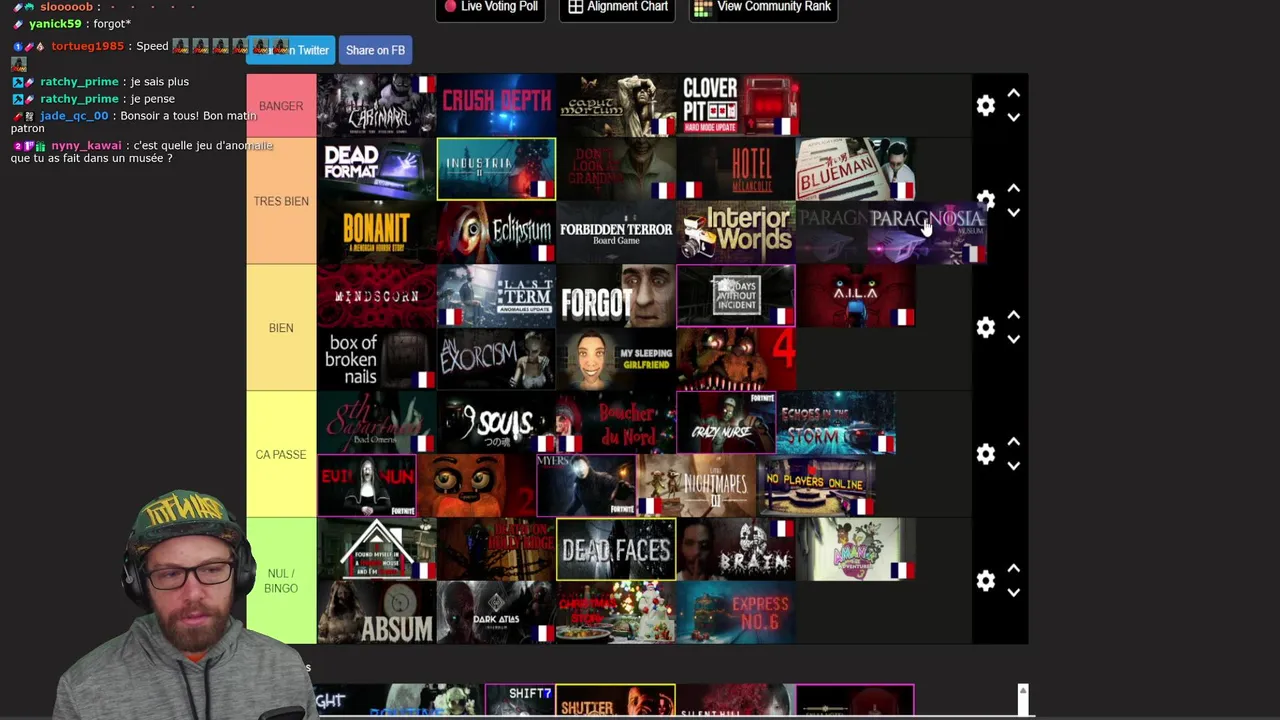Select the Interior Worlds game tile

(736, 232)
